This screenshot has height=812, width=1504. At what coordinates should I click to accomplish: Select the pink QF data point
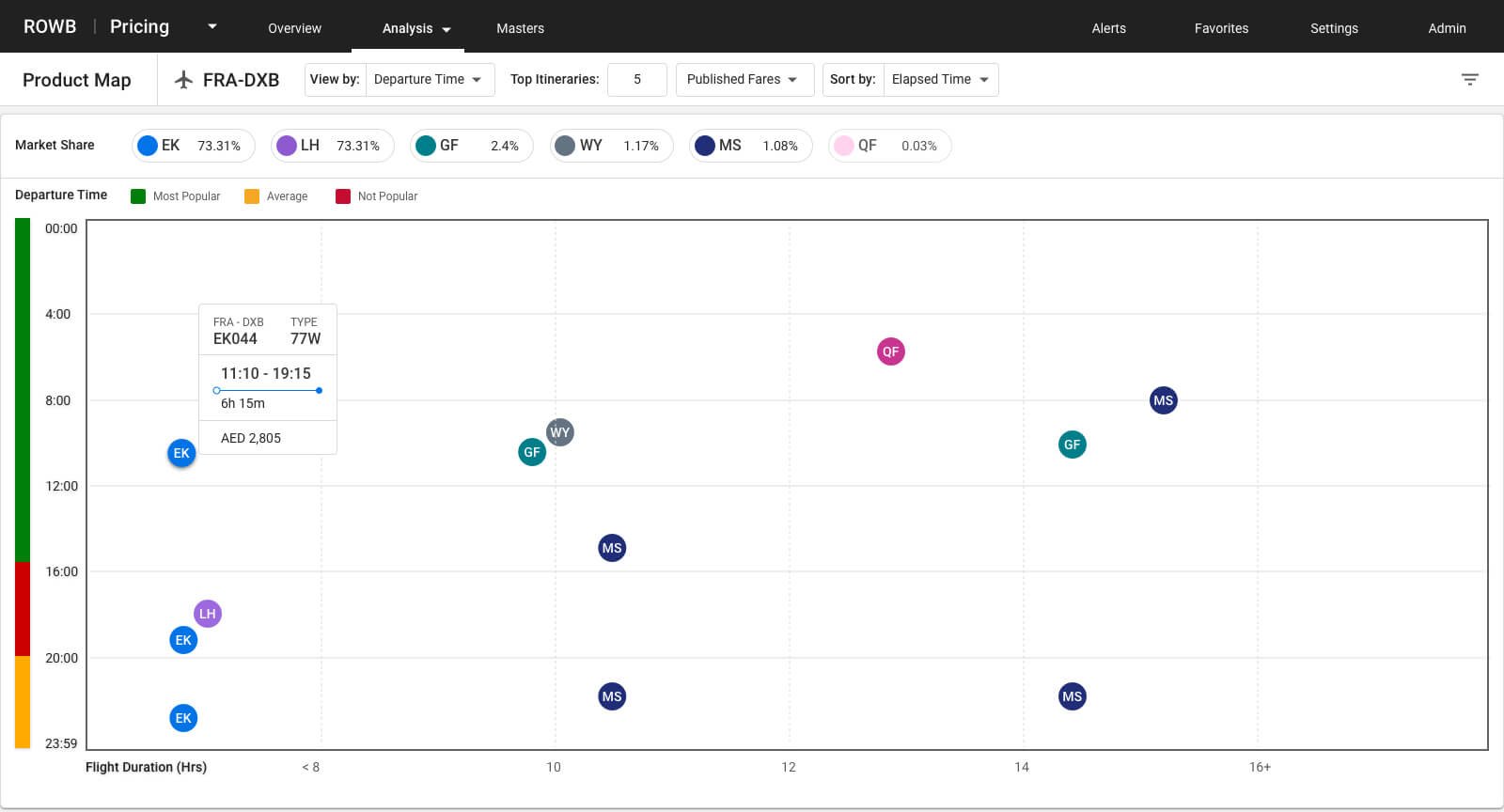tap(891, 351)
